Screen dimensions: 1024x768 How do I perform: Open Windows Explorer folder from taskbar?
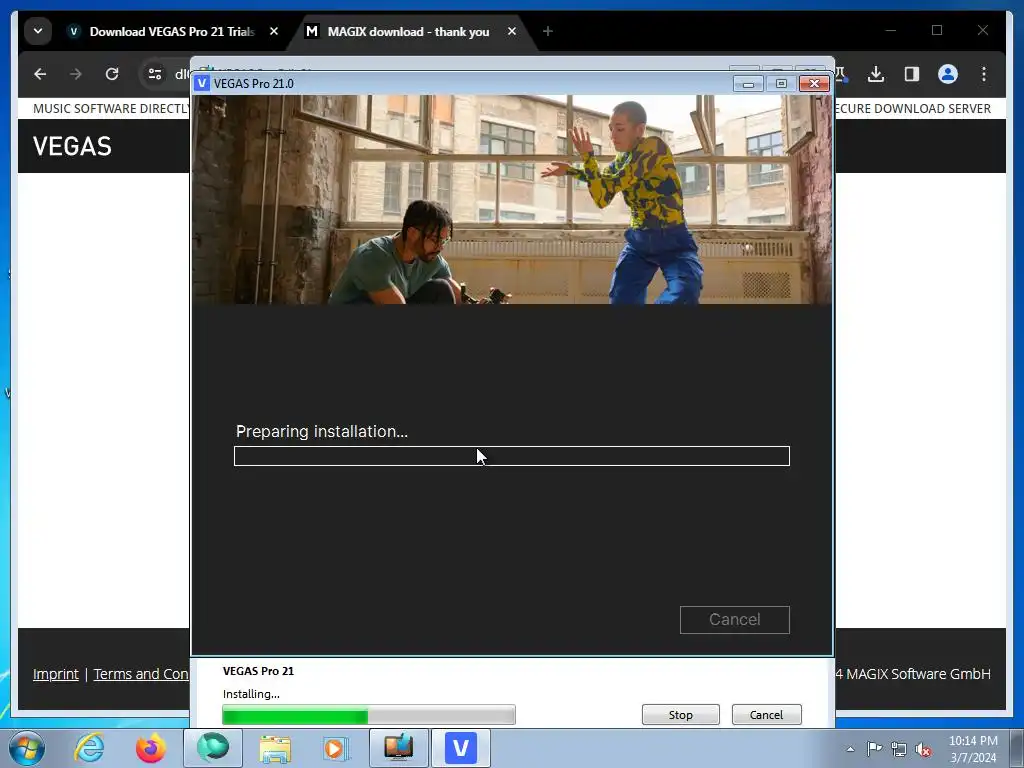point(275,748)
